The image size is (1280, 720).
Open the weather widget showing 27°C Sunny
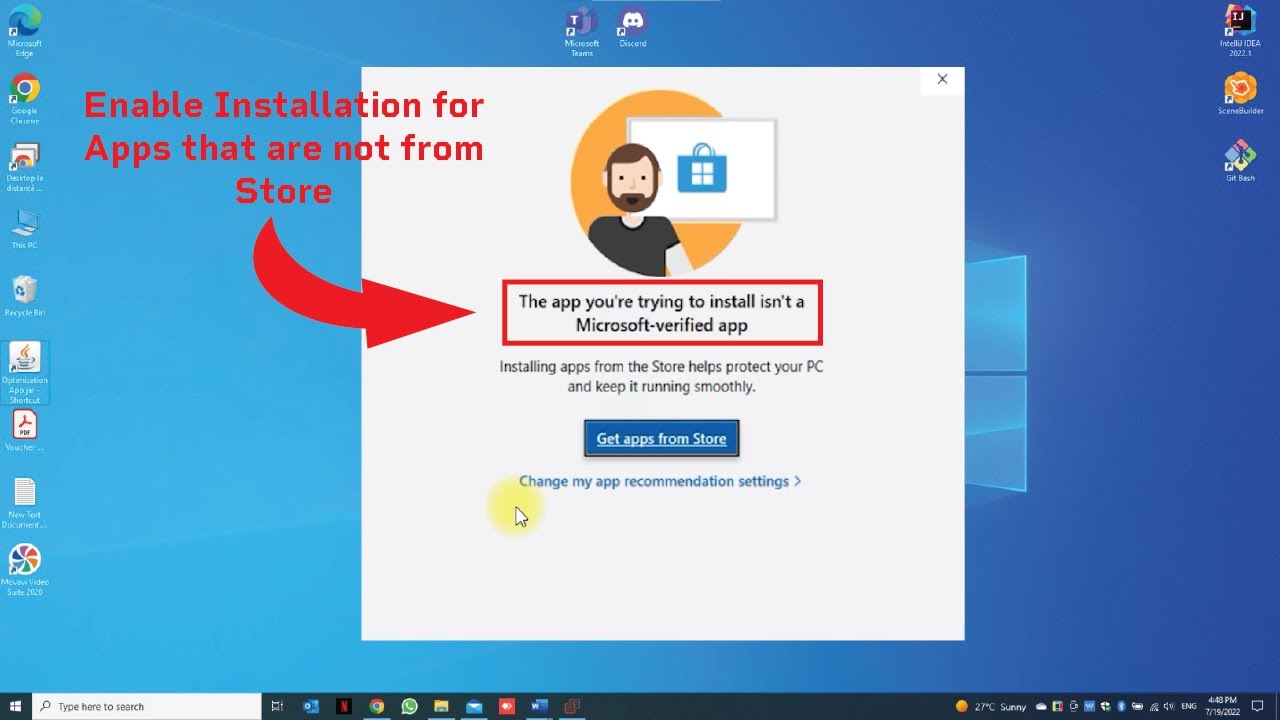pos(992,707)
